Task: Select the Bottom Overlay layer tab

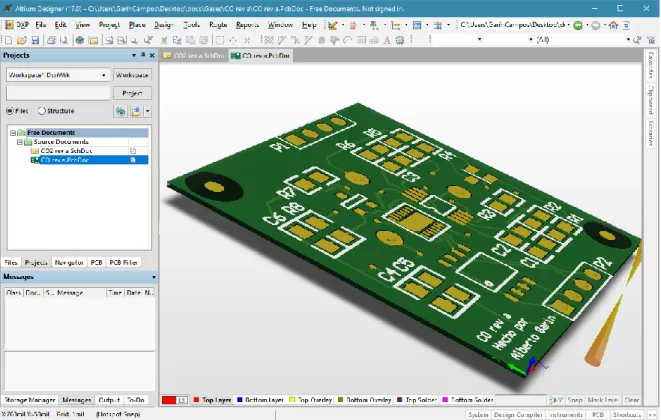Action: coord(365,400)
